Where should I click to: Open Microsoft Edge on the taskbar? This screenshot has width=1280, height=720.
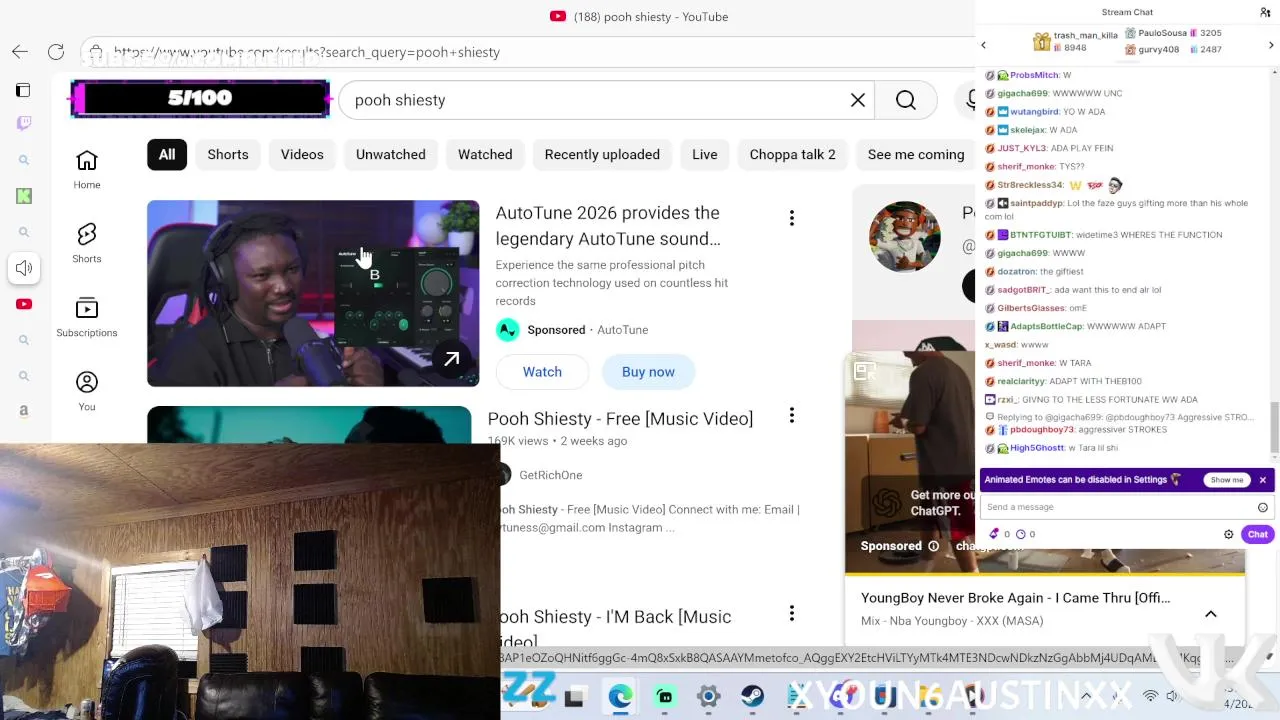coord(620,697)
